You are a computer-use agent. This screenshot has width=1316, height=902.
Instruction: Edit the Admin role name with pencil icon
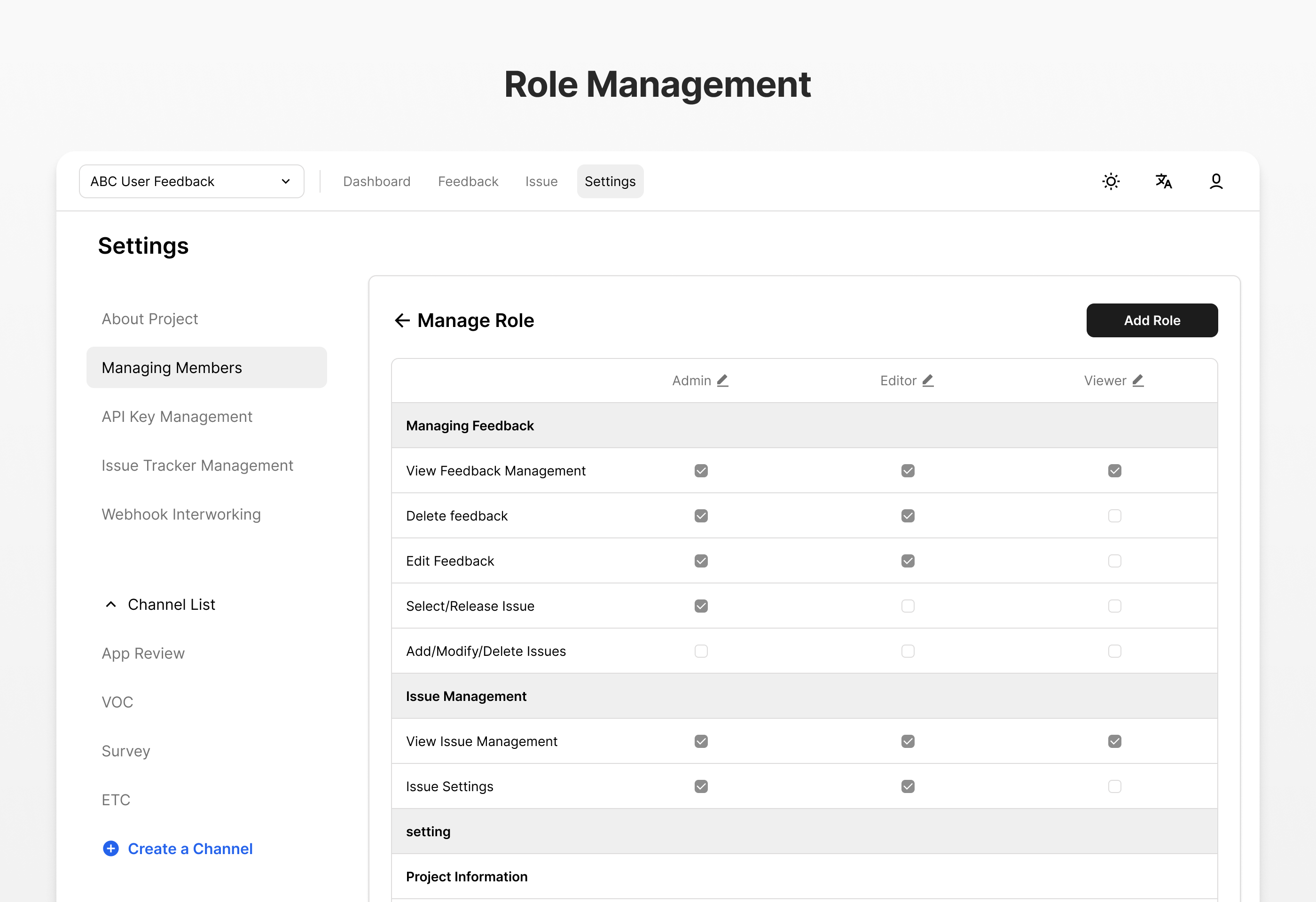pos(722,380)
